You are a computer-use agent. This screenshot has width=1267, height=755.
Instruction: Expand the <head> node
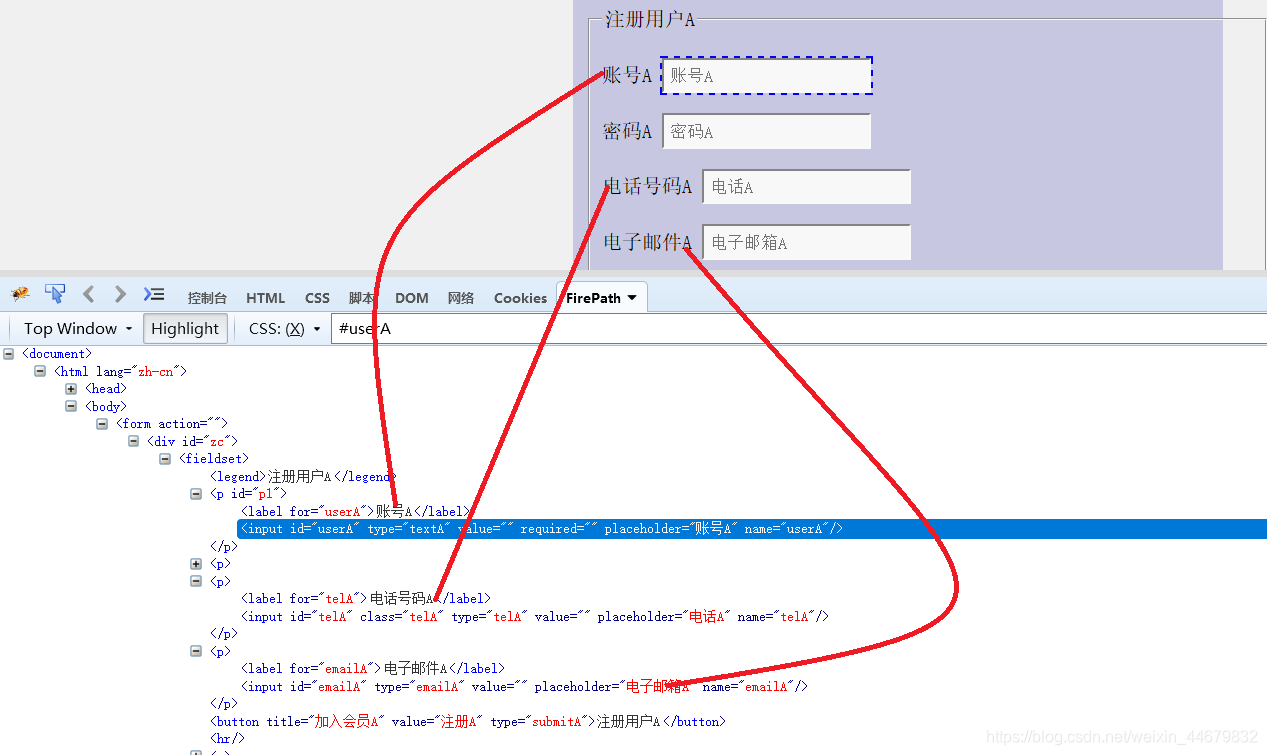point(71,388)
